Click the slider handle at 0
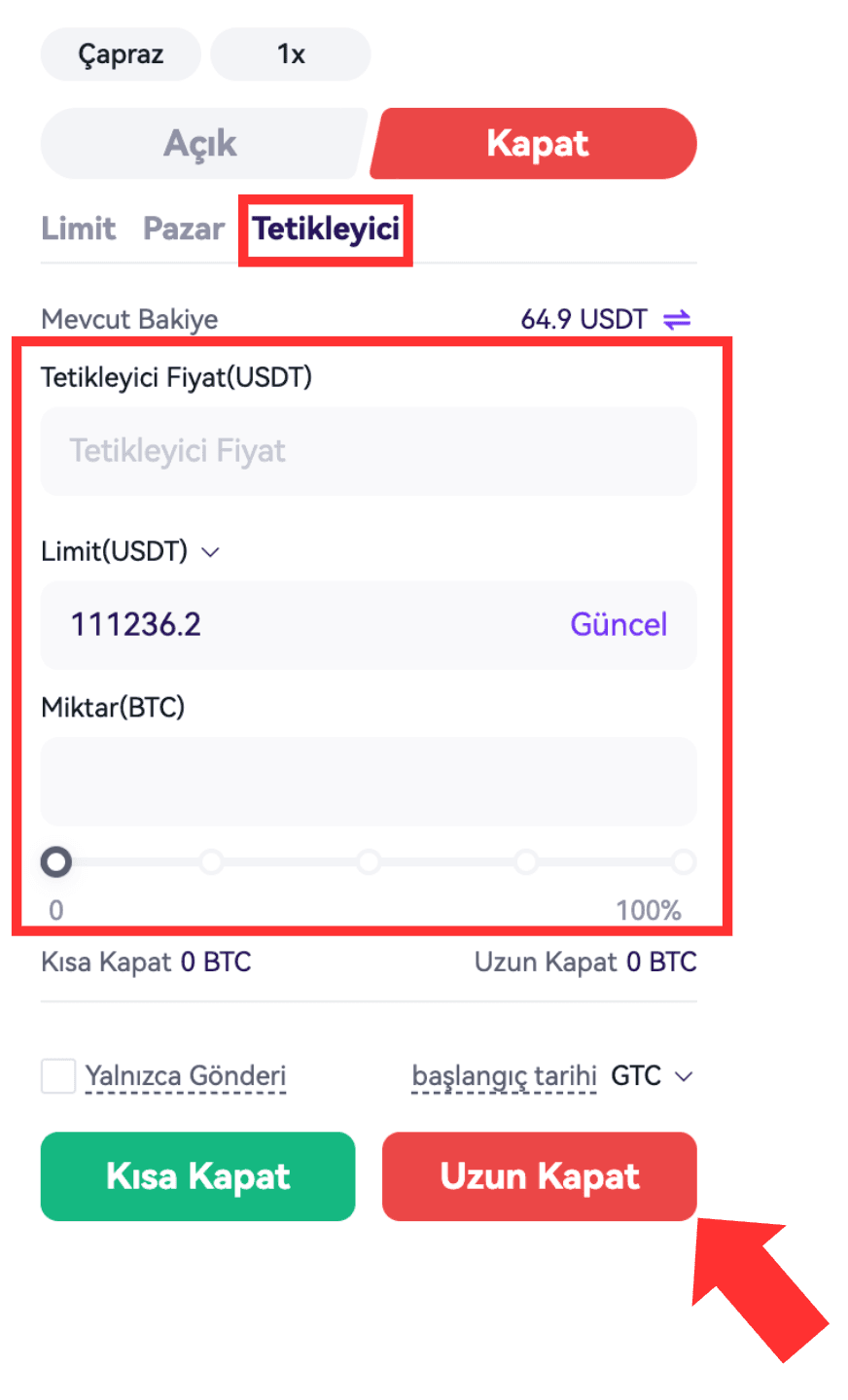Image resolution: width=848 pixels, height=1400 pixels. click(56, 861)
